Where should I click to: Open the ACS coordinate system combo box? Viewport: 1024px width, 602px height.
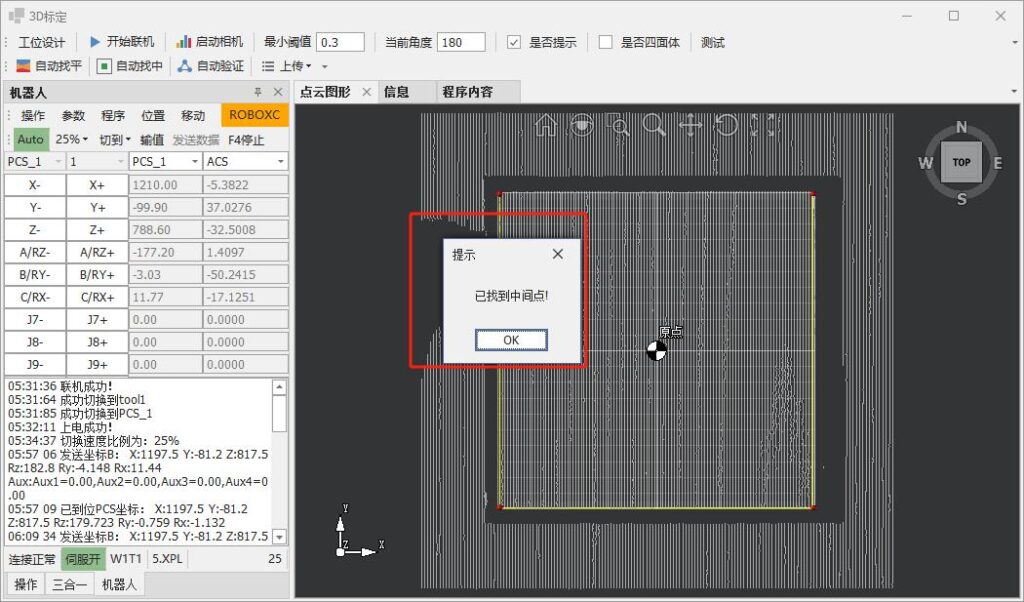click(x=245, y=161)
